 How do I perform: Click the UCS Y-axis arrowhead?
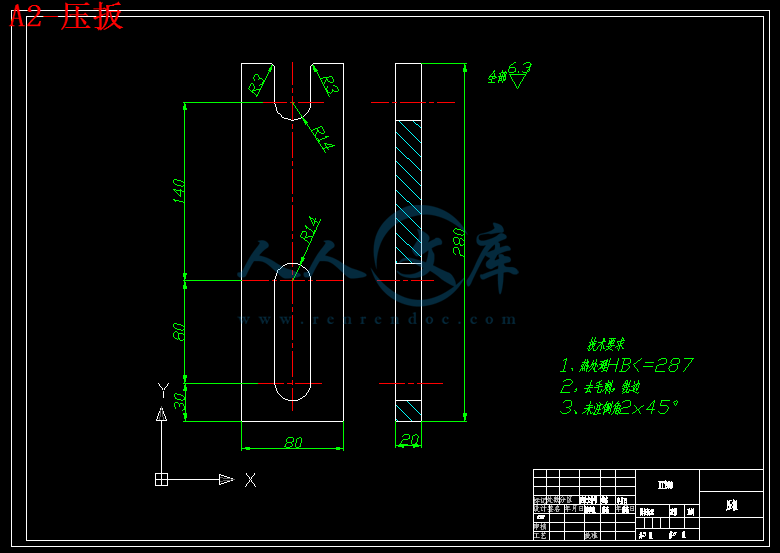(161, 414)
